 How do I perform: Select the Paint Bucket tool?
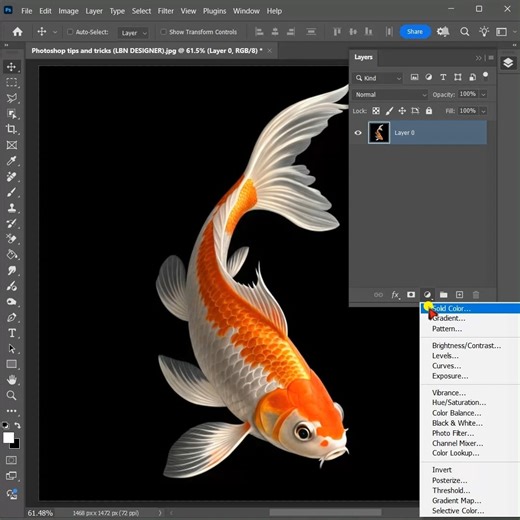tap(12, 255)
